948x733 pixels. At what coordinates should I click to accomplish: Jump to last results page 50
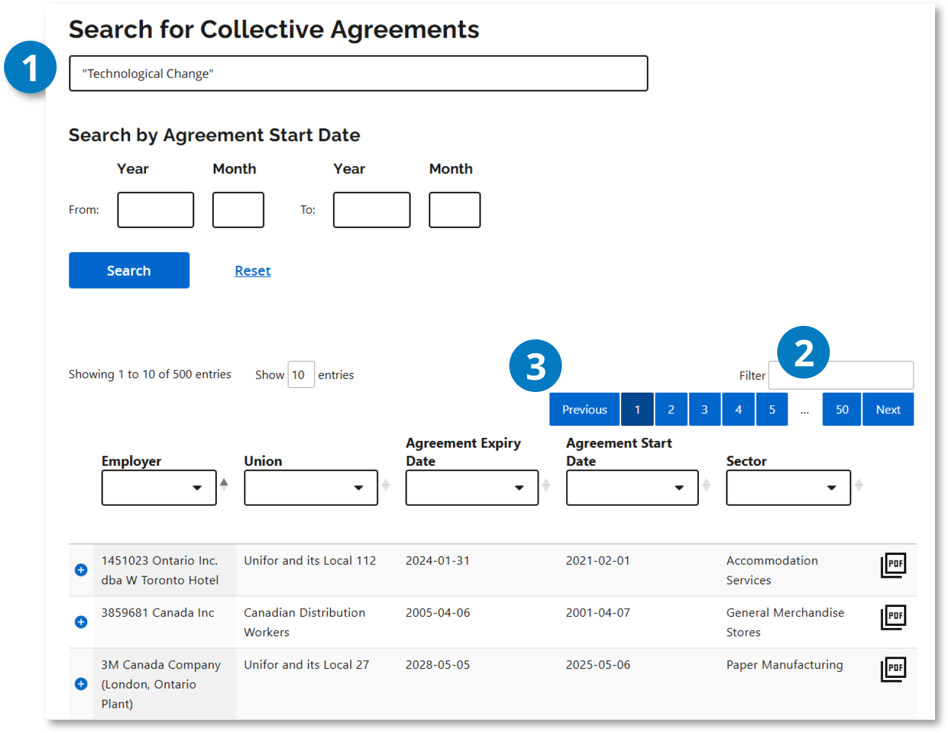pyautogui.click(x=842, y=409)
